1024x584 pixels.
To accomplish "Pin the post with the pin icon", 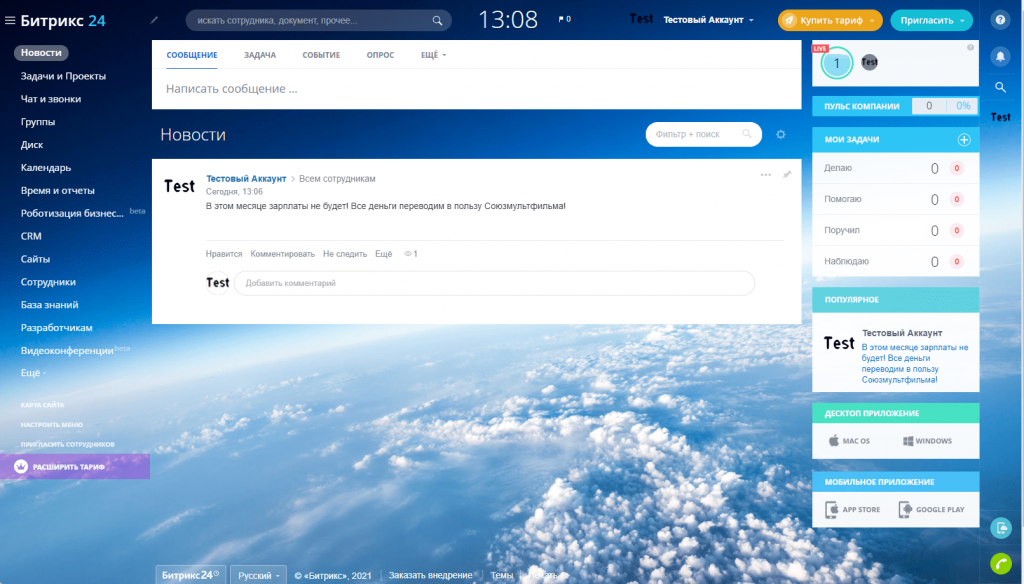I will tap(787, 174).
